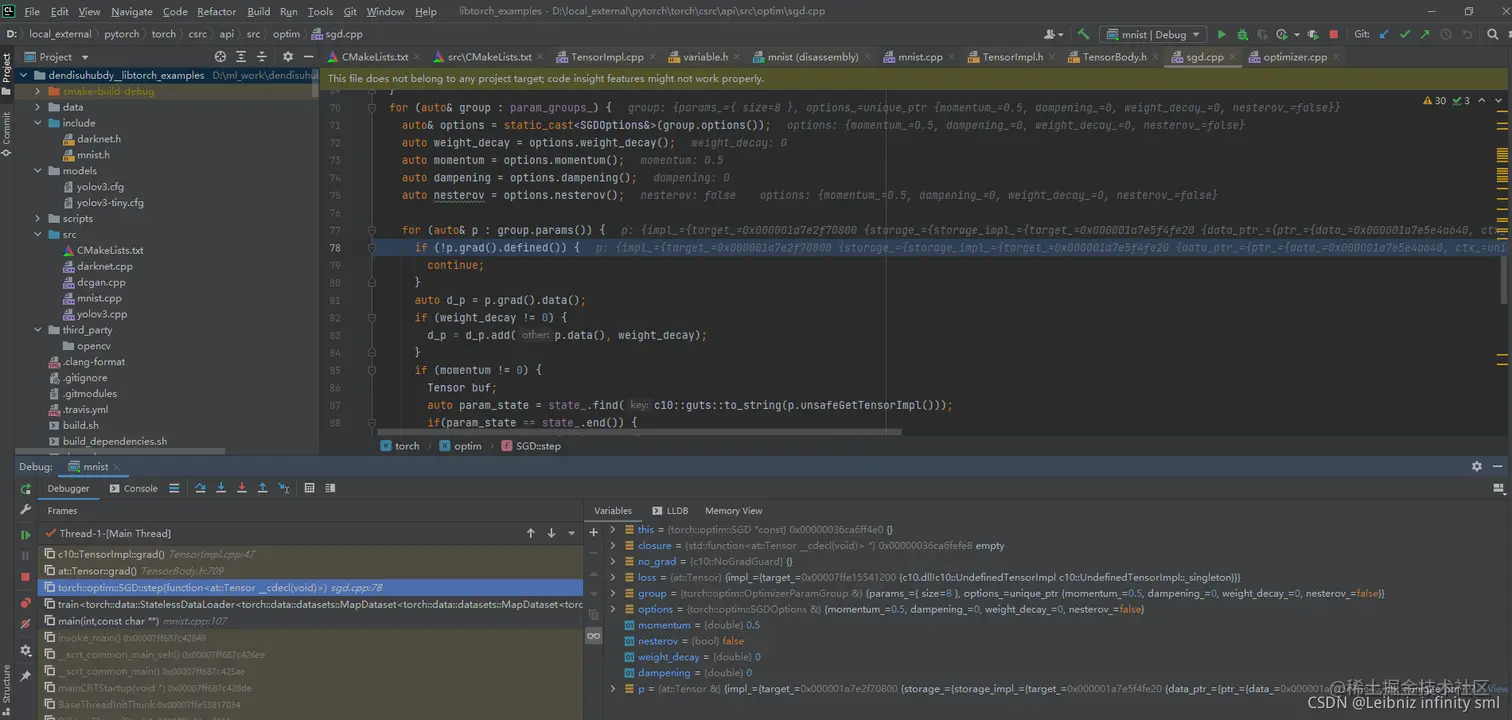Screen dimensions: 1512x720
Task: Expand the cmake-build-debug folder
Action: [38, 91]
